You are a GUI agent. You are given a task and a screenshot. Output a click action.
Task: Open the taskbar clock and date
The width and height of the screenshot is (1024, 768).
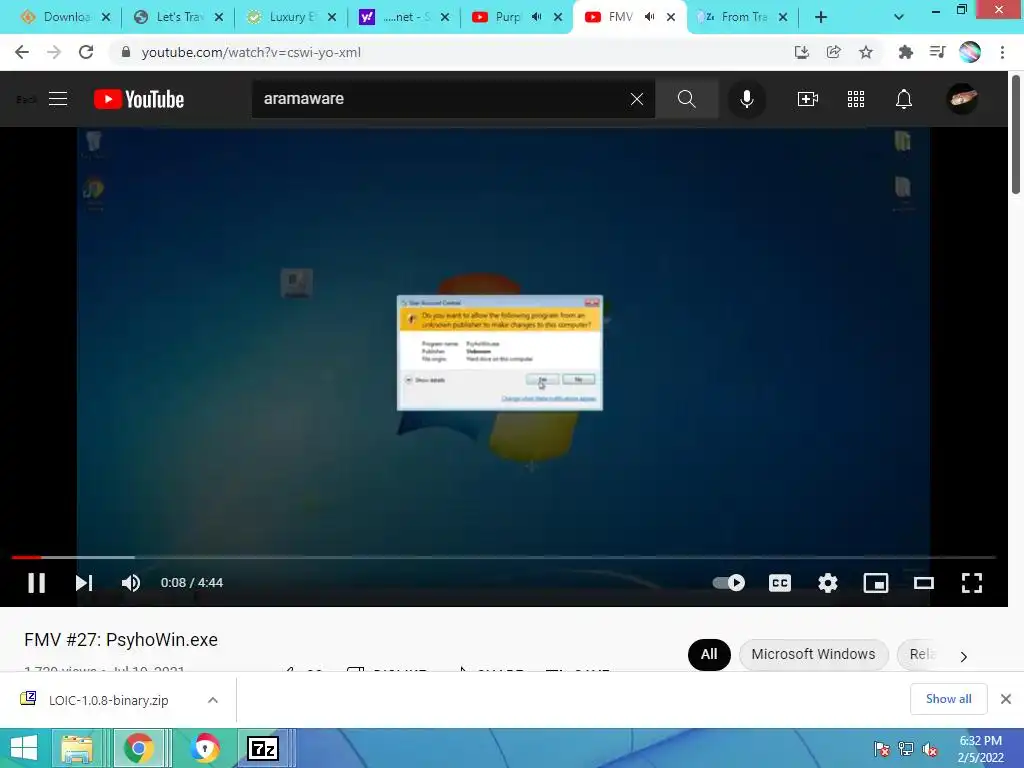click(980, 749)
